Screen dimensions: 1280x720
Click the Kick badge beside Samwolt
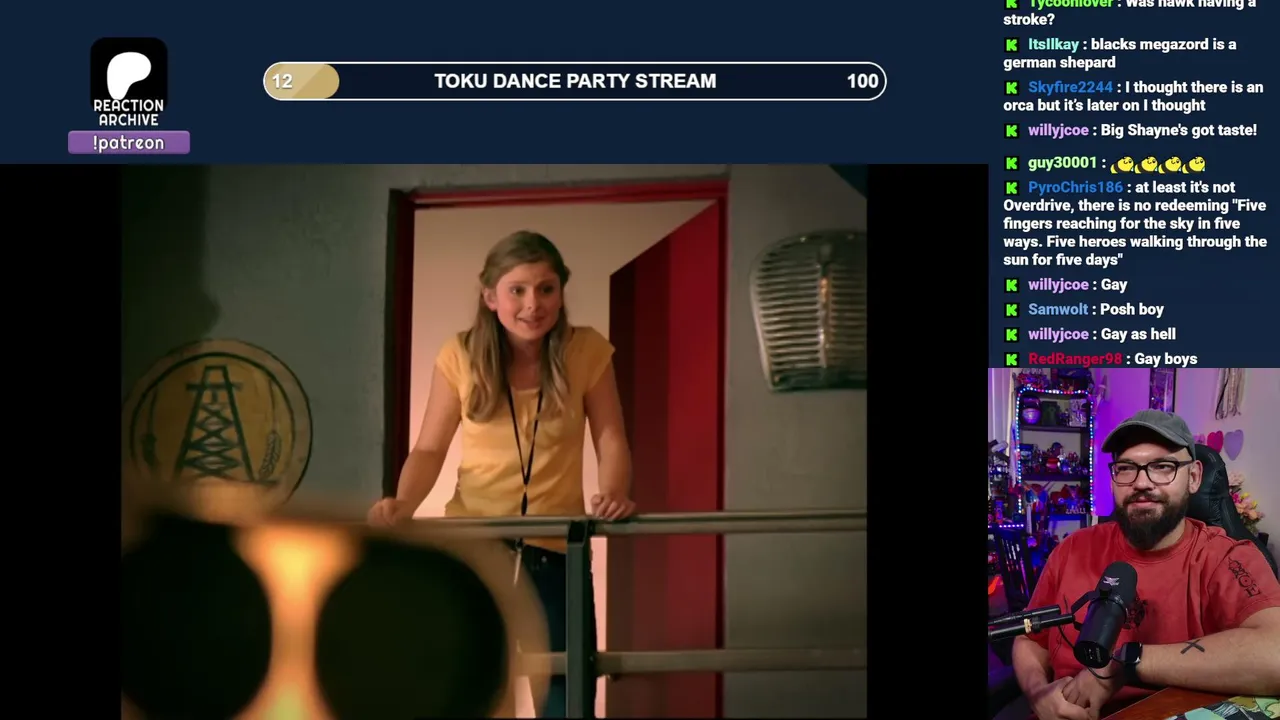1012,310
